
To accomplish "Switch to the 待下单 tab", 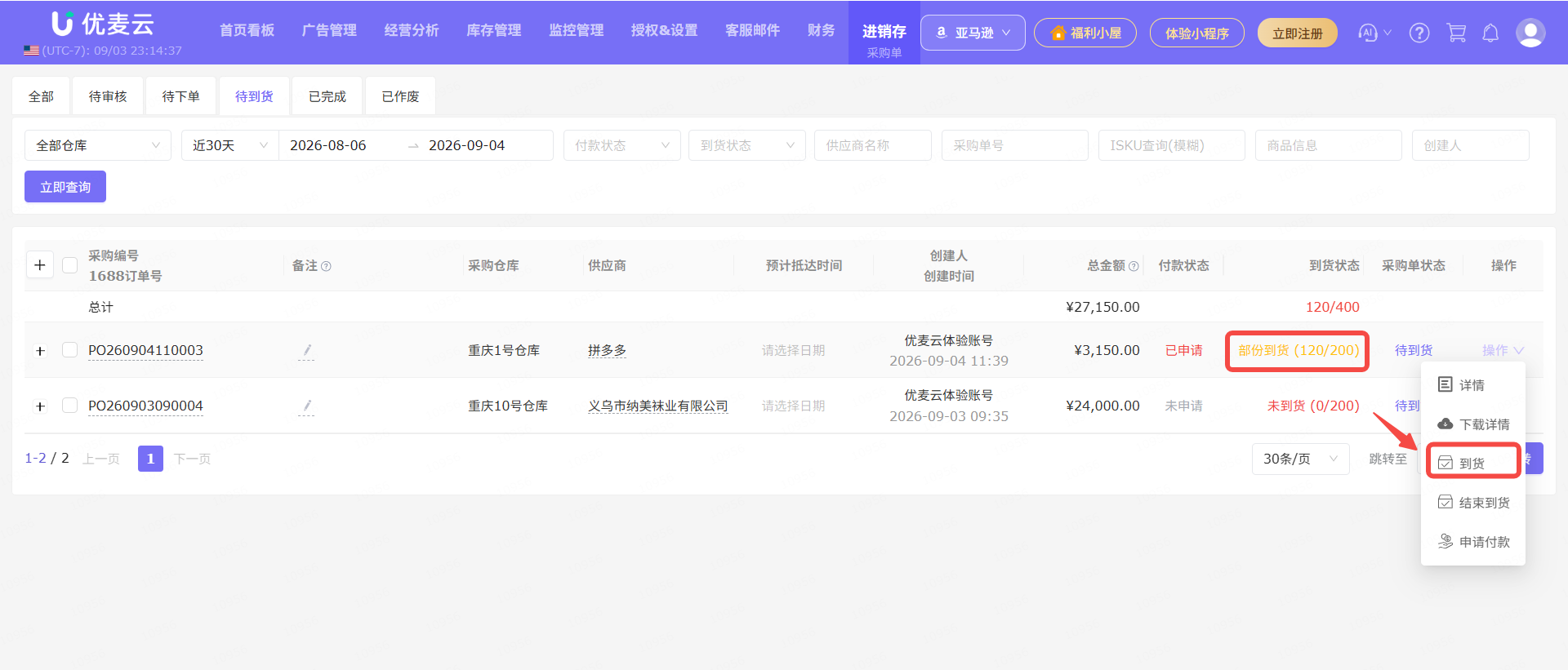I will point(180,96).
